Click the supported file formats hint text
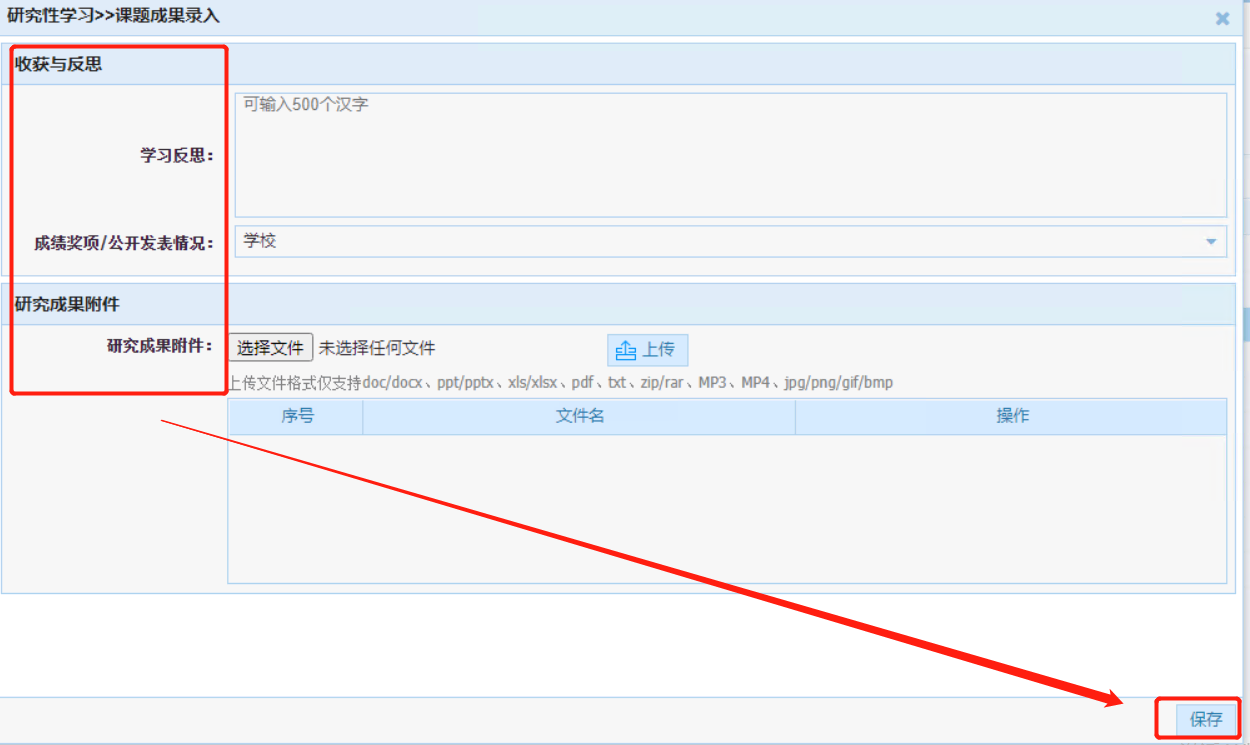The height and width of the screenshot is (745, 1250). pos(561,382)
